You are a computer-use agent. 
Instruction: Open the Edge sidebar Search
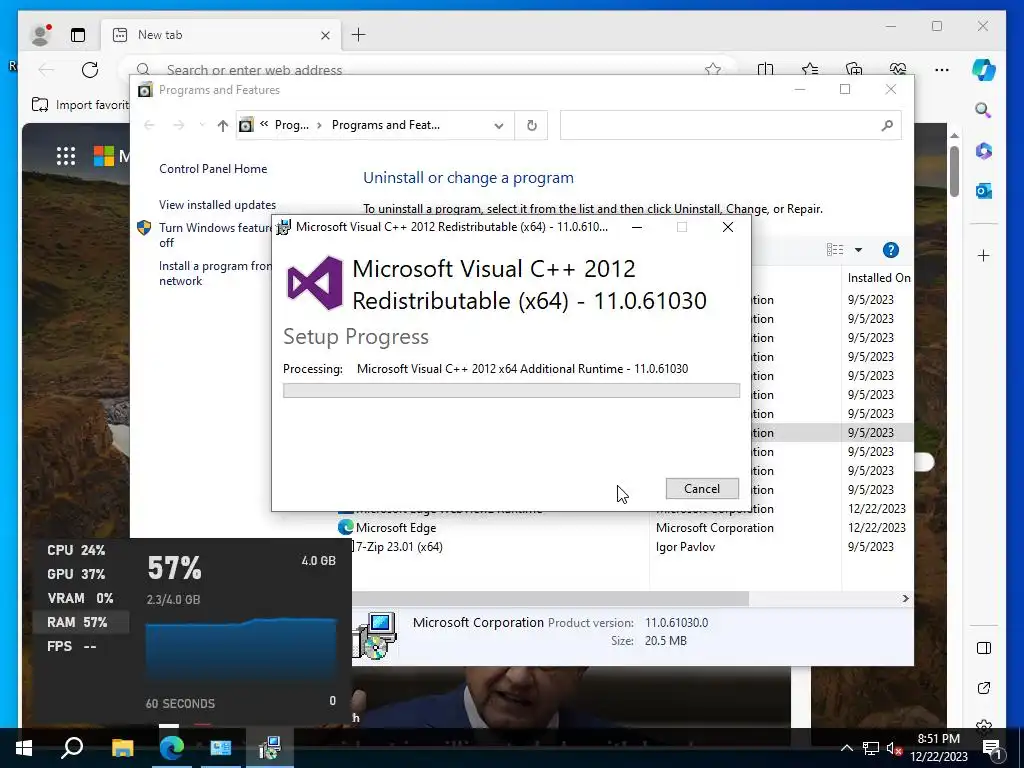tap(983, 110)
